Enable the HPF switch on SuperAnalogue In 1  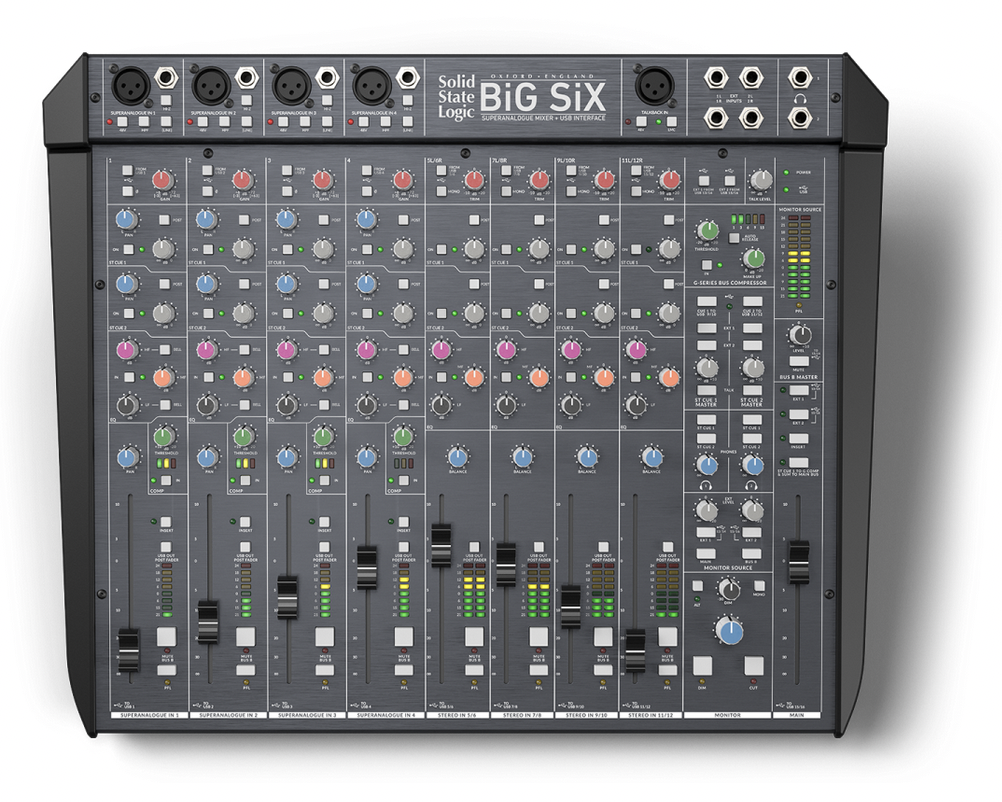tap(144, 121)
